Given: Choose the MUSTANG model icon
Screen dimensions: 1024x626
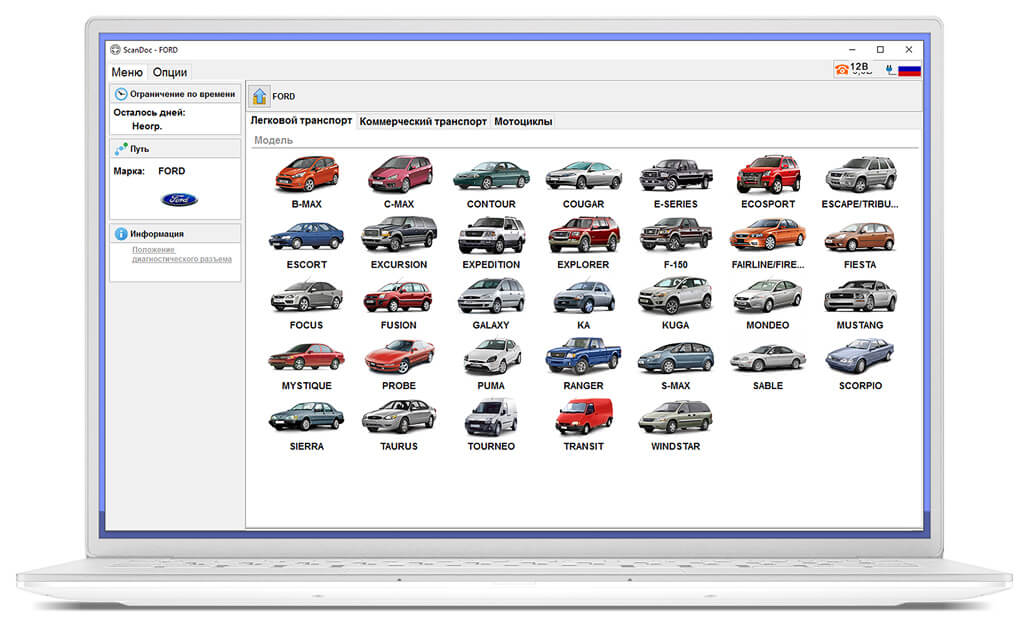Looking at the screenshot, I should (860, 295).
